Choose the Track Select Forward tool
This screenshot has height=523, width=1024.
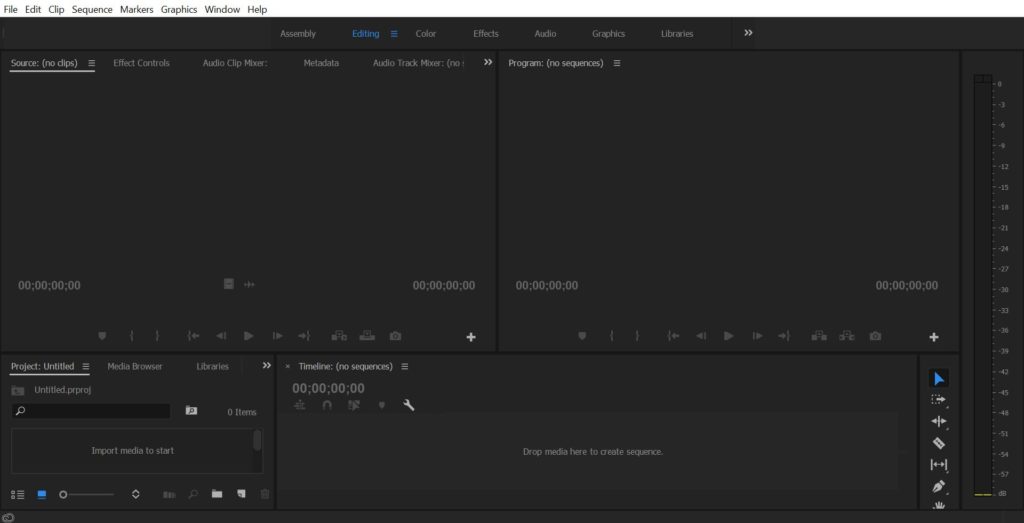pyautogui.click(x=938, y=399)
